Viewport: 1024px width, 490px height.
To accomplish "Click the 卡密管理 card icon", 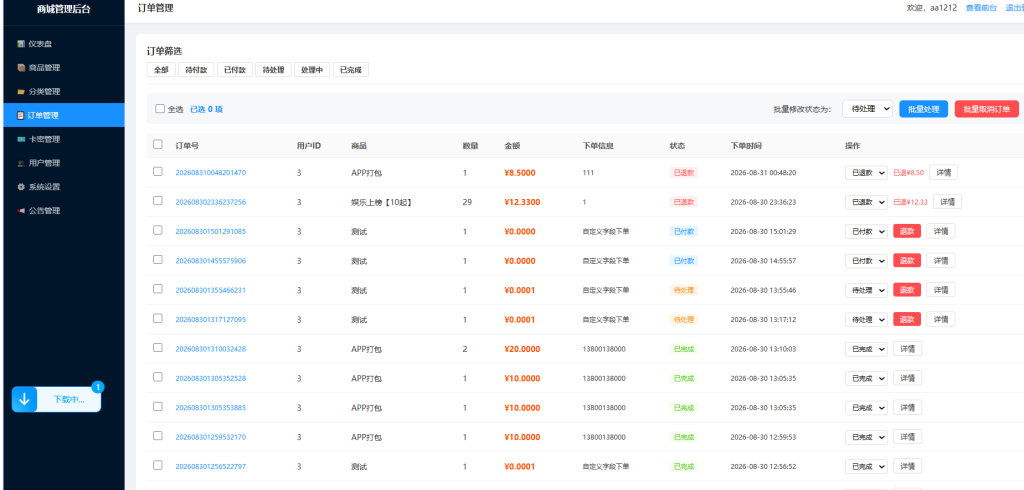I will pyautogui.click(x=21, y=139).
